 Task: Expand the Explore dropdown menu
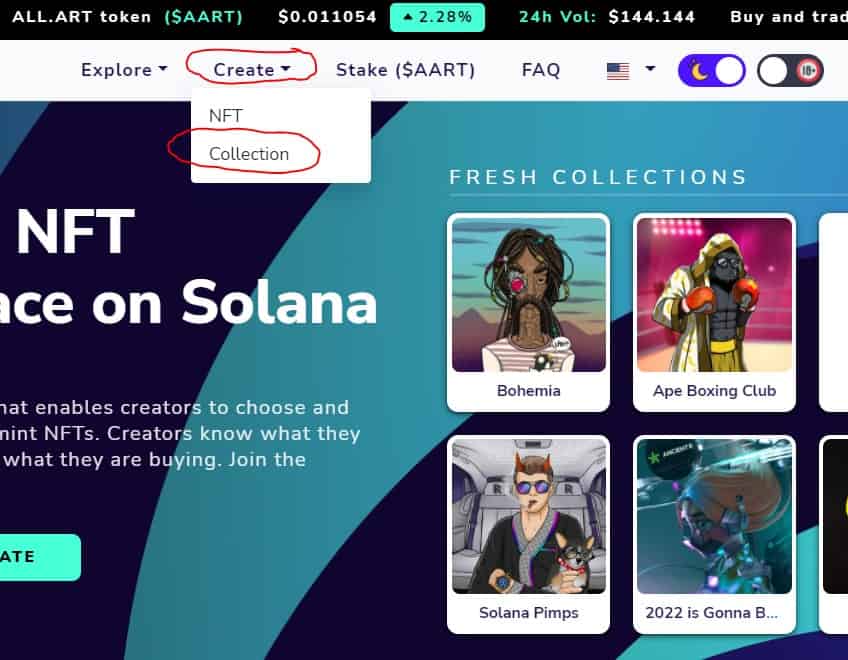(124, 70)
